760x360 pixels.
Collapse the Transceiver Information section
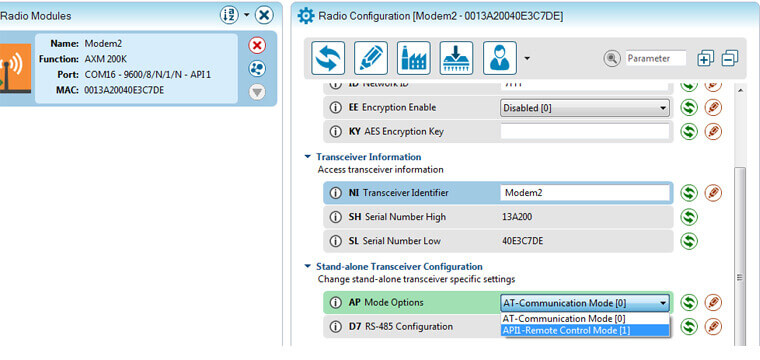307,157
